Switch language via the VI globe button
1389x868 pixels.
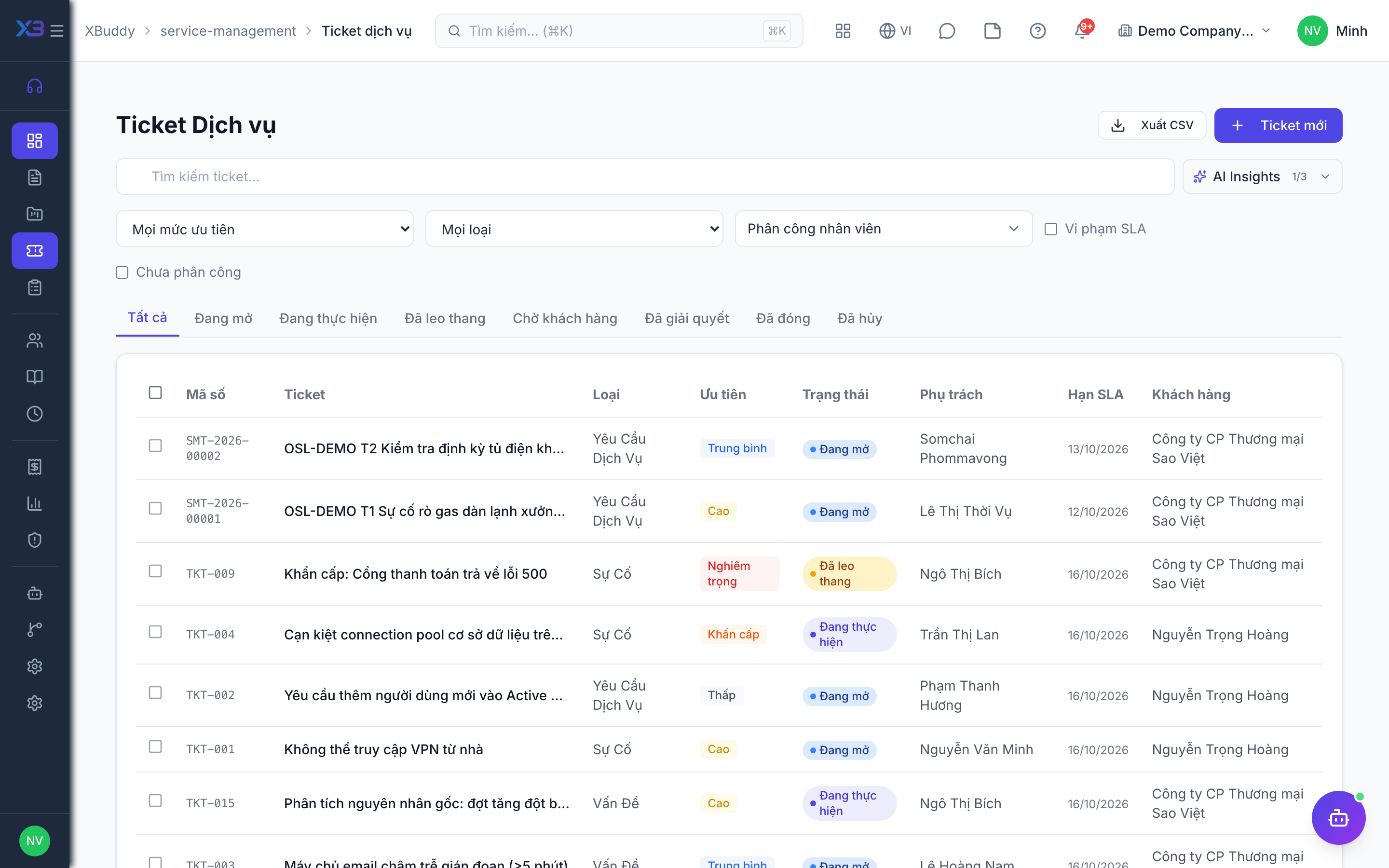pyautogui.click(x=896, y=30)
